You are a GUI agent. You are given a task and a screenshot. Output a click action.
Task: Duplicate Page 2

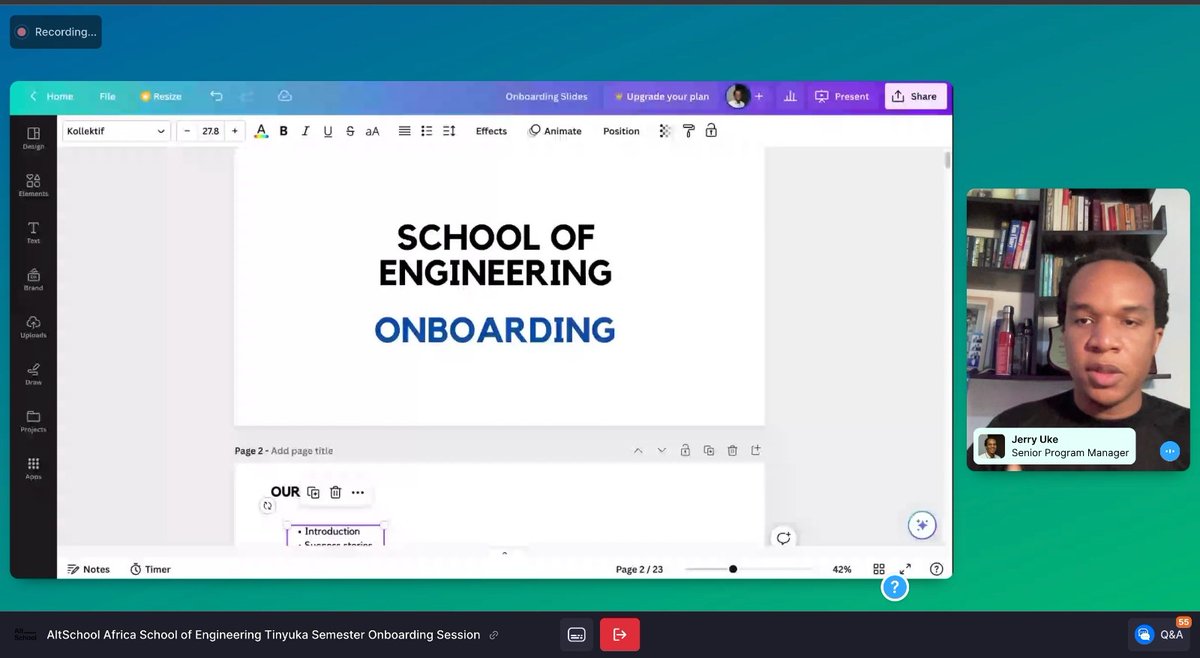(x=709, y=451)
